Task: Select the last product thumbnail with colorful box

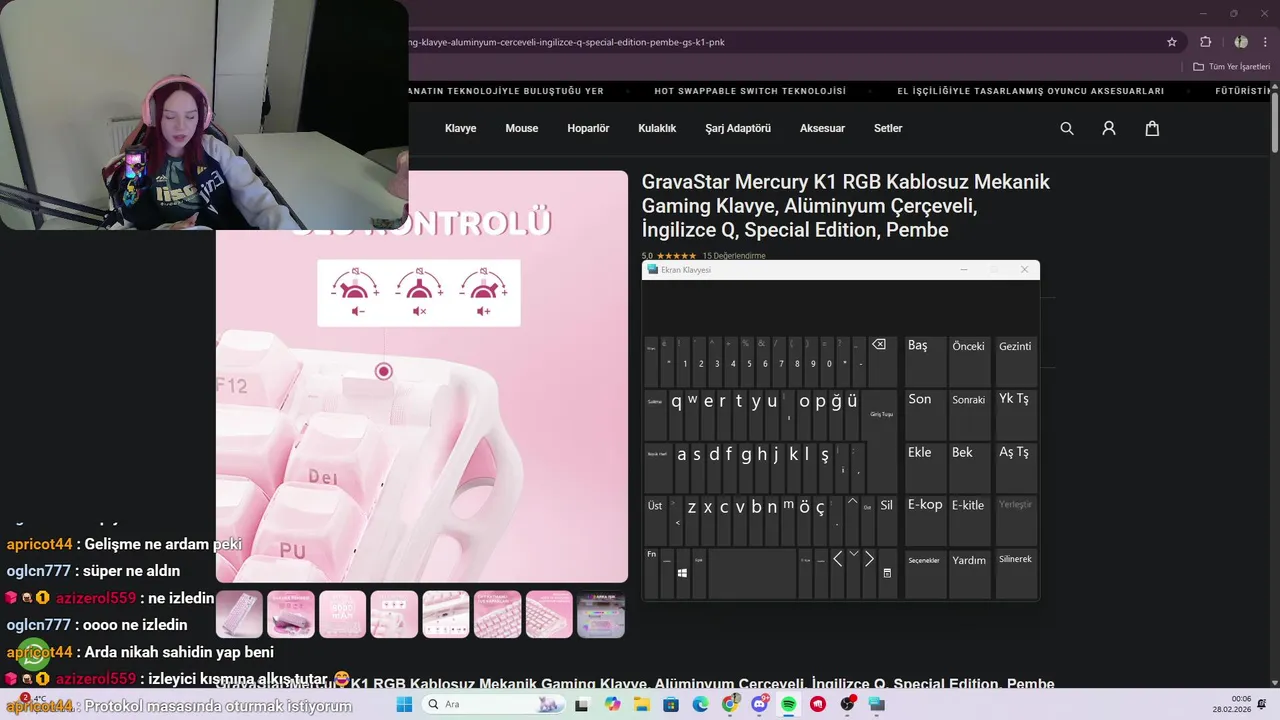Action: (601, 614)
